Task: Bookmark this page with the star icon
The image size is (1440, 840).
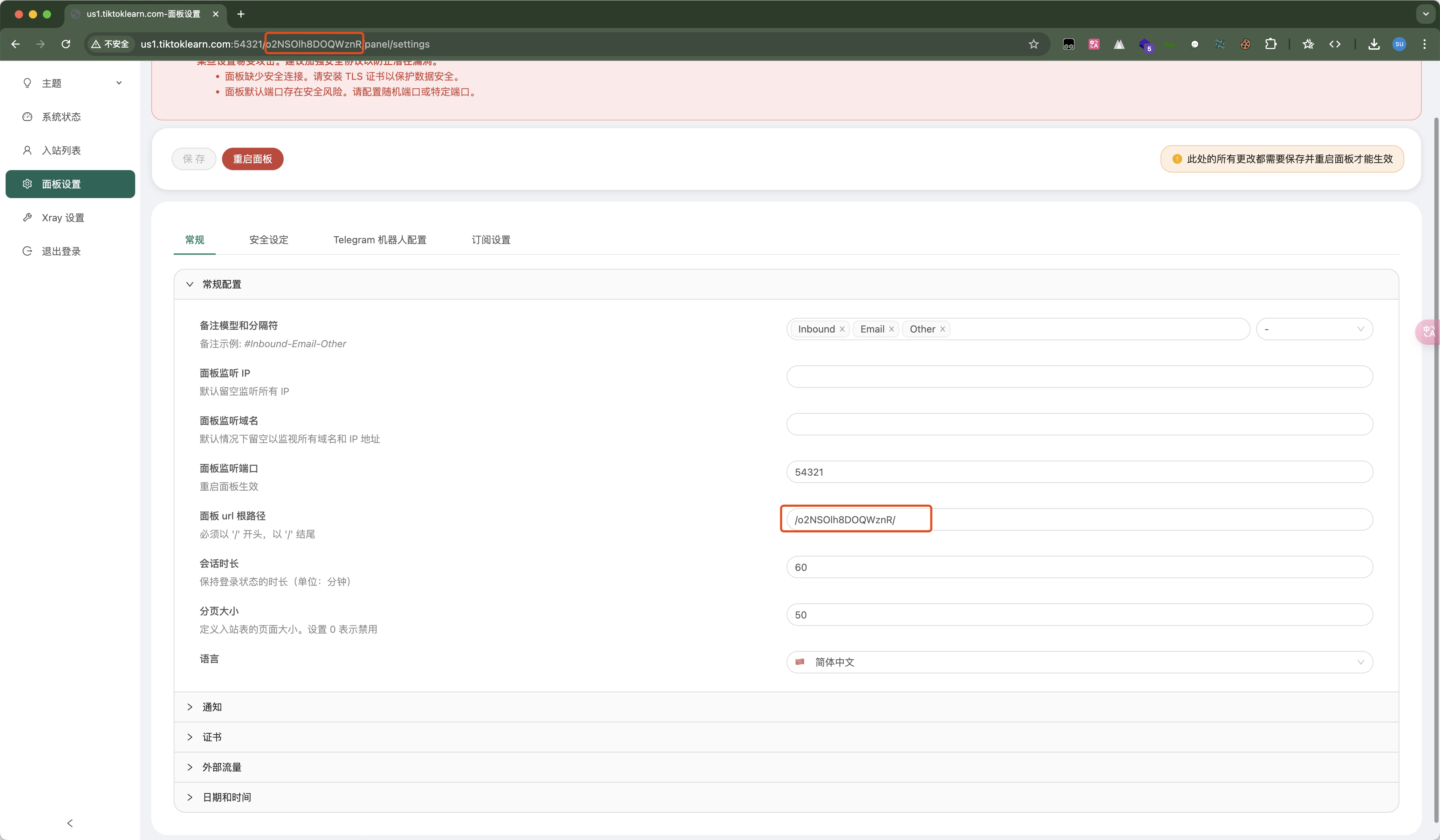Action: click(x=1033, y=44)
